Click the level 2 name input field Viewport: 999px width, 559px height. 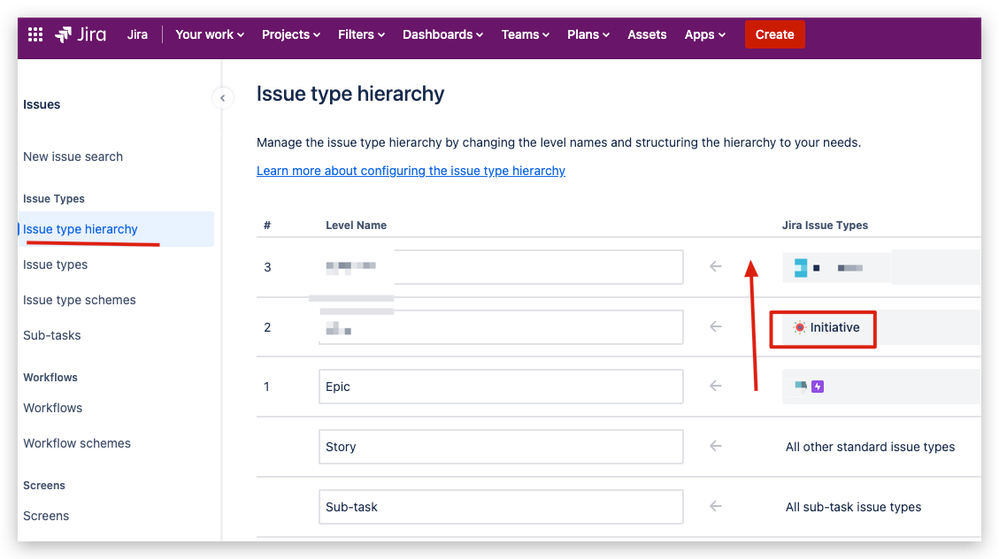[501, 327]
